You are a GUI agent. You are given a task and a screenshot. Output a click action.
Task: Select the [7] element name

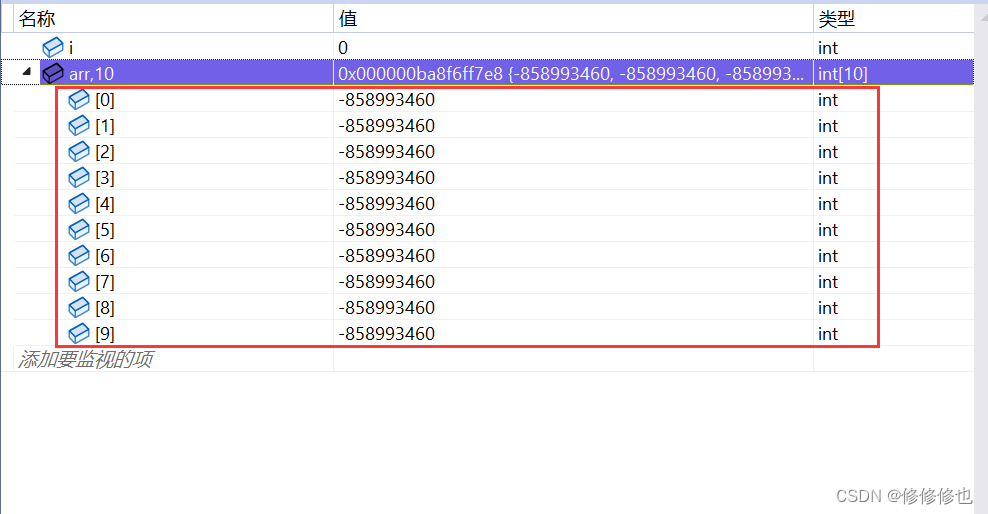(105, 282)
